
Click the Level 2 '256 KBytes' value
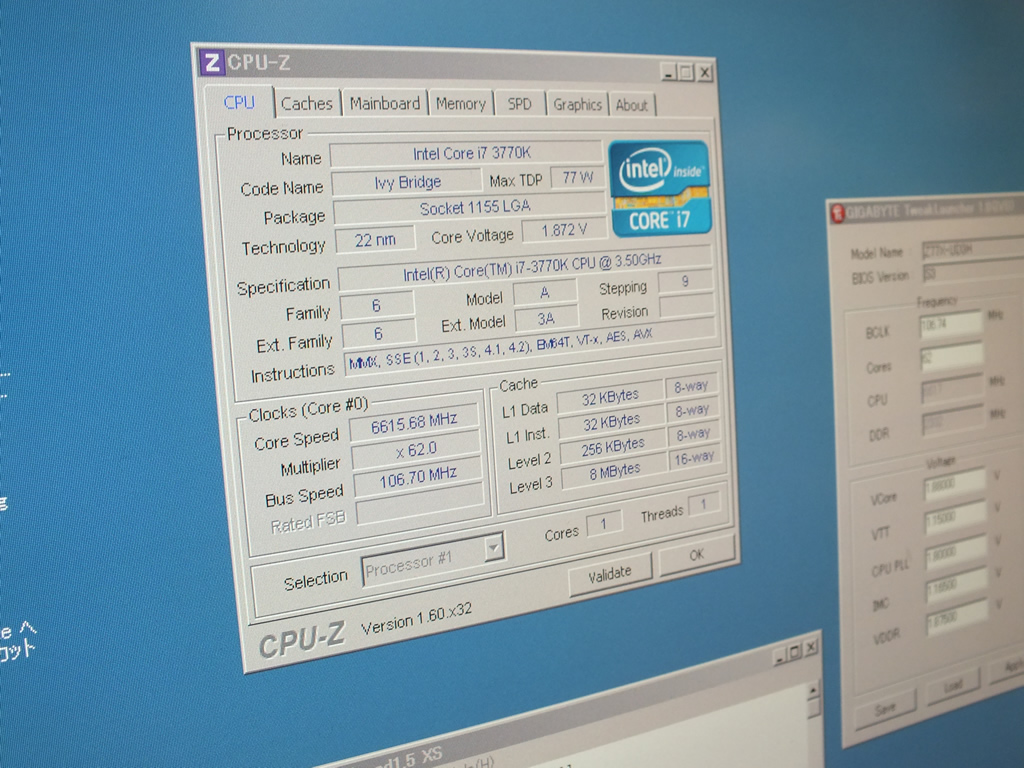[613, 447]
